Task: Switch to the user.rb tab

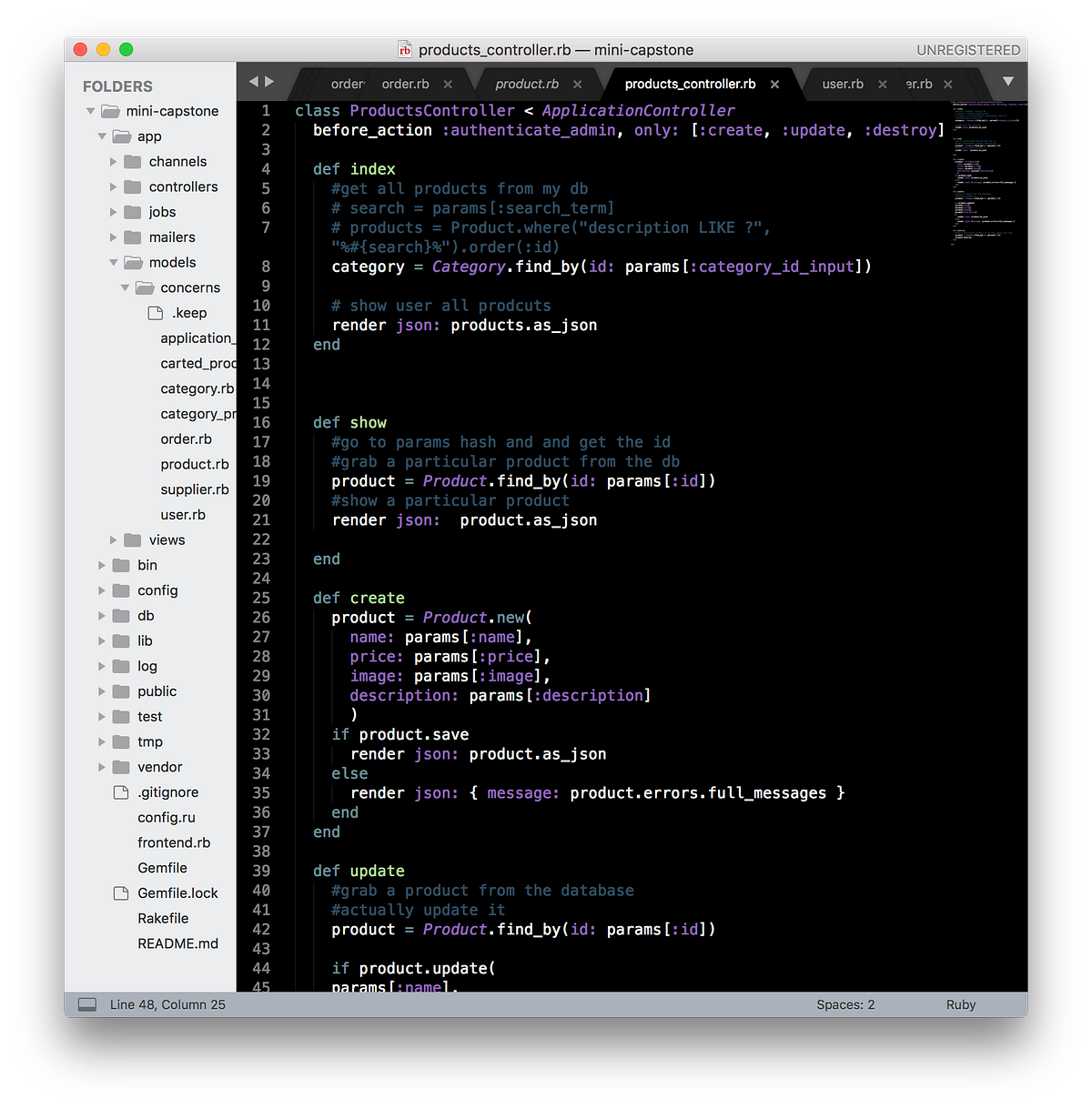Action: pyautogui.click(x=842, y=83)
